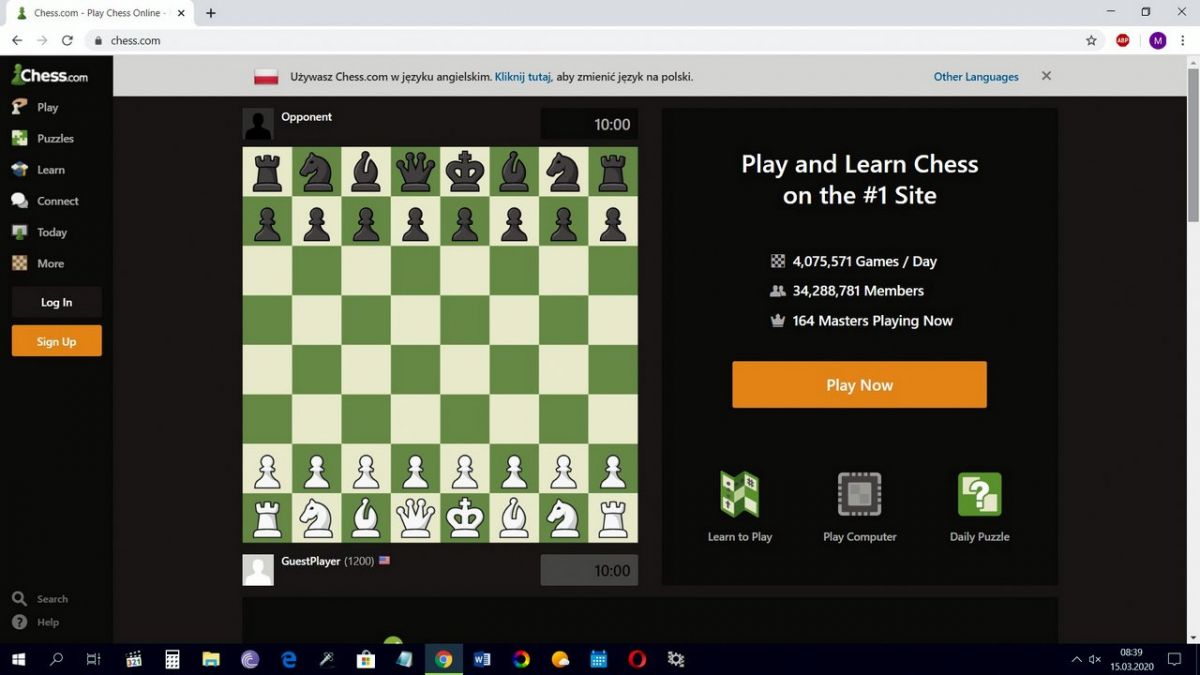Click the GuestPlayer name
Viewport: 1200px width, 675px height.
click(310, 561)
